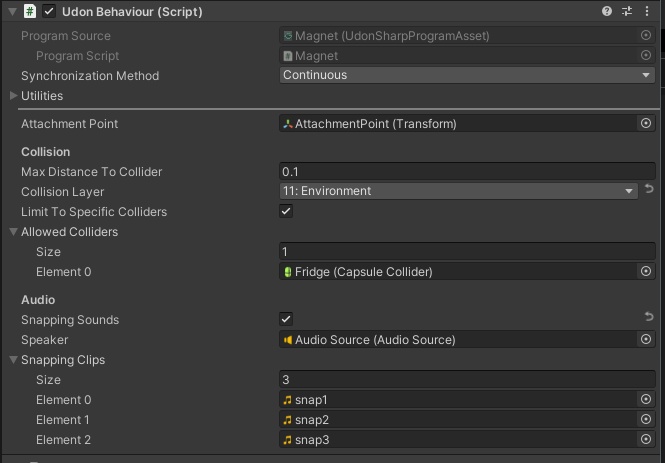This screenshot has width=665, height=463.
Task: Revert Snapping Sounds override arrow
Action: coord(649,317)
